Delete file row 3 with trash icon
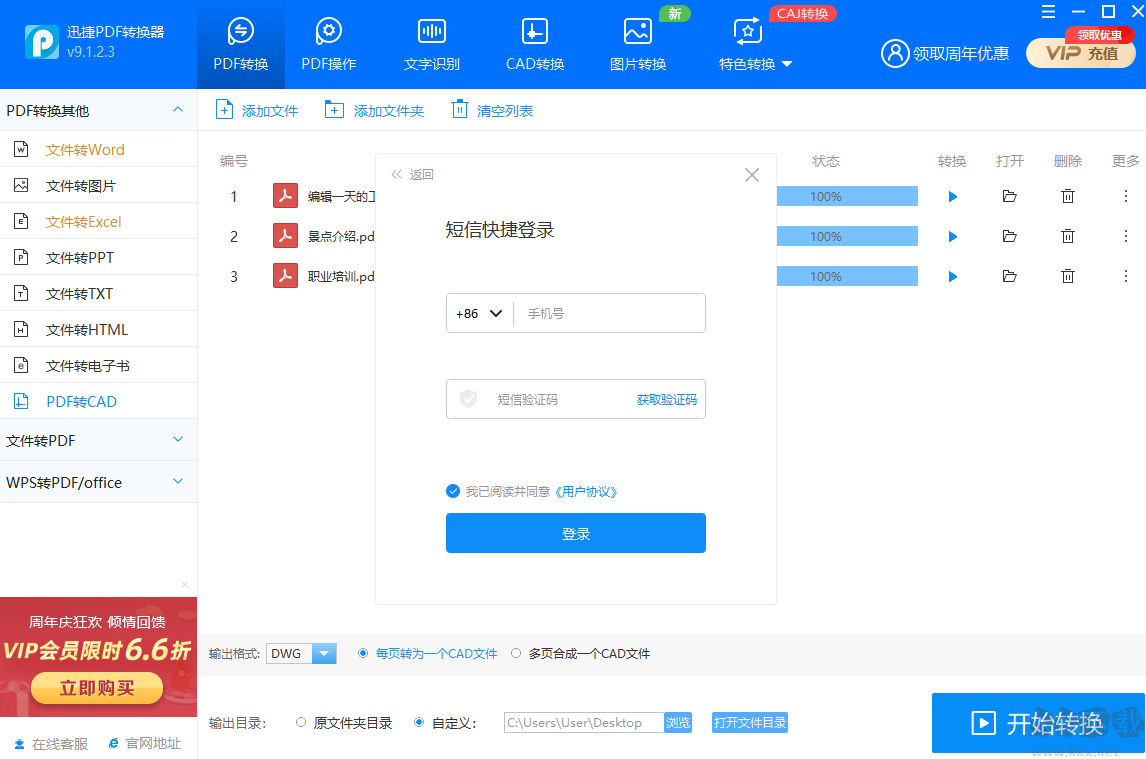The height and width of the screenshot is (759, 1146). 1068,276
